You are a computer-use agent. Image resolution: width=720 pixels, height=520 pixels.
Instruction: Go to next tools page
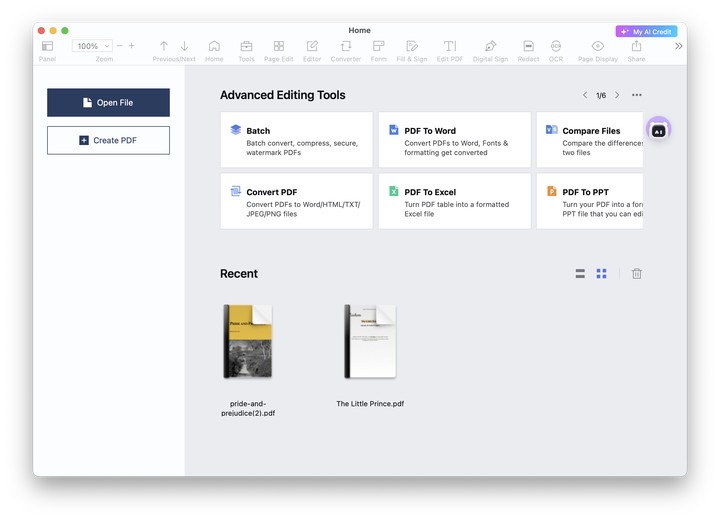[617, 95]
